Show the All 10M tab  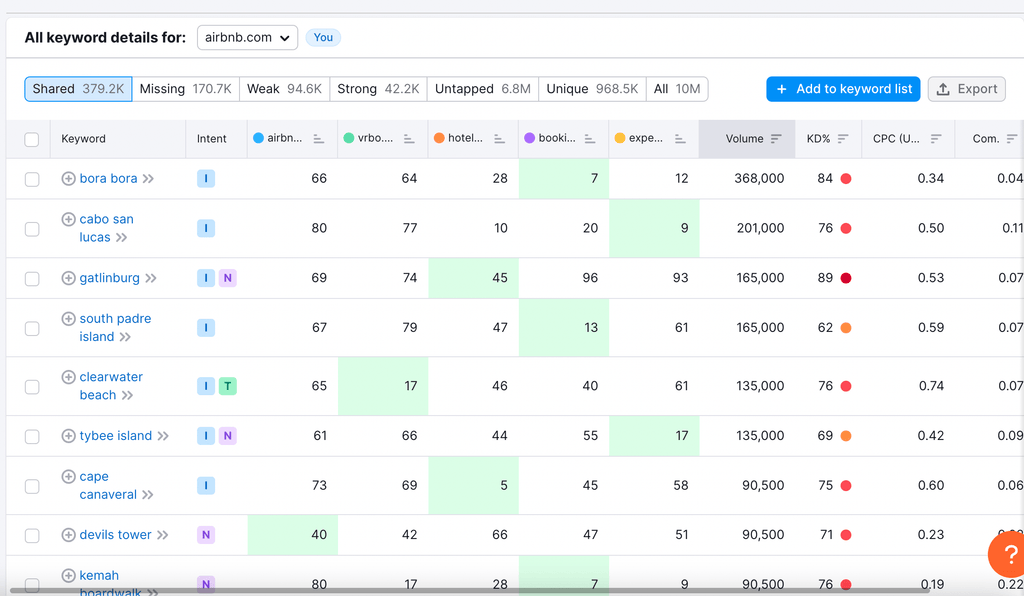677,89
